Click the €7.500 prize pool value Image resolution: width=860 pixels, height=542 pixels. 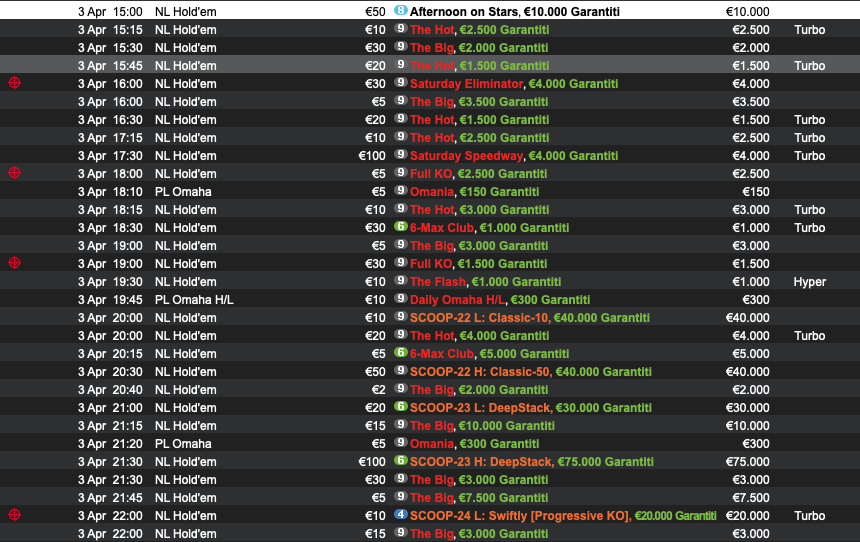click(x=751, y=498)
